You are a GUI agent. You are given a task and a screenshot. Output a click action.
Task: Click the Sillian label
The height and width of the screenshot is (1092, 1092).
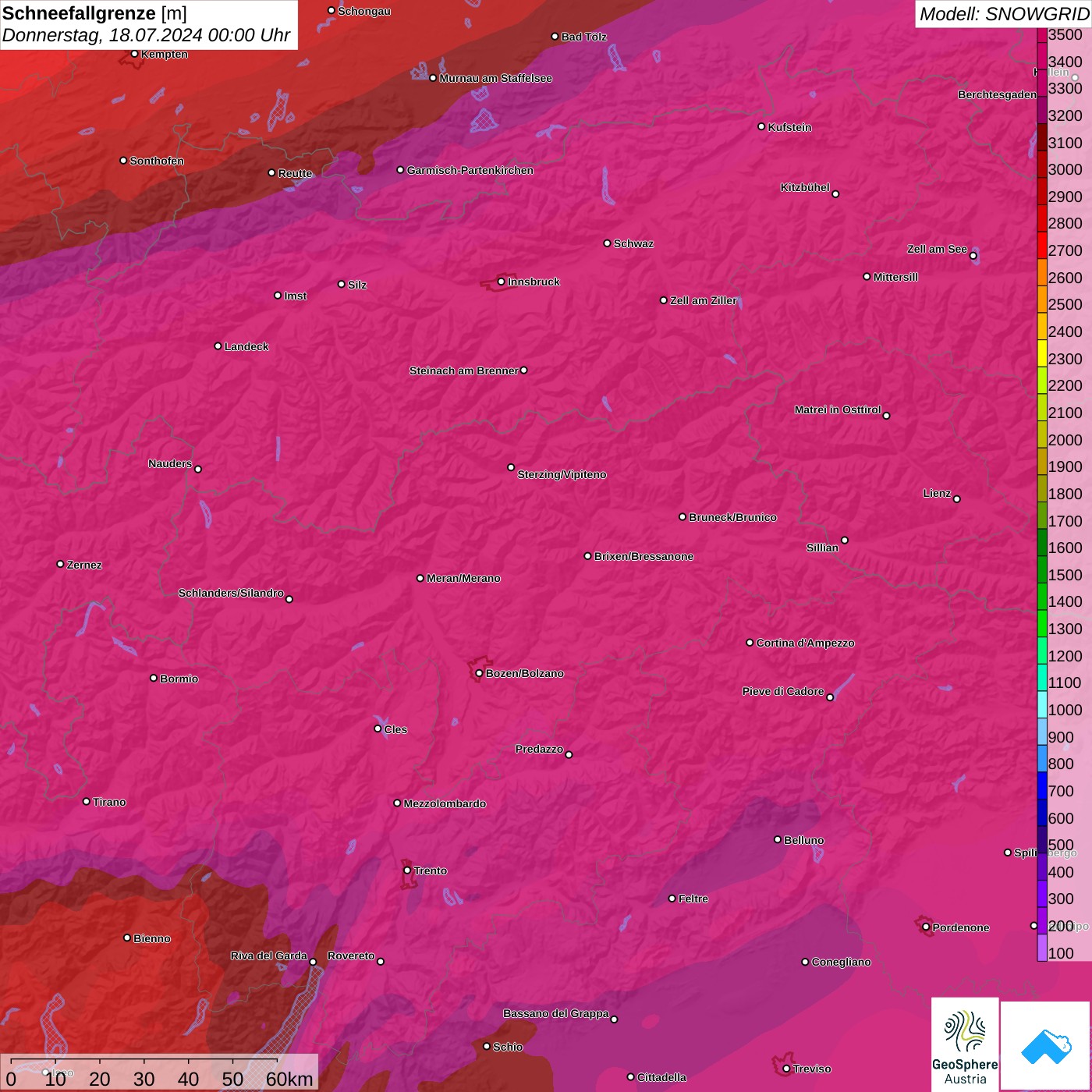point(822,548)
